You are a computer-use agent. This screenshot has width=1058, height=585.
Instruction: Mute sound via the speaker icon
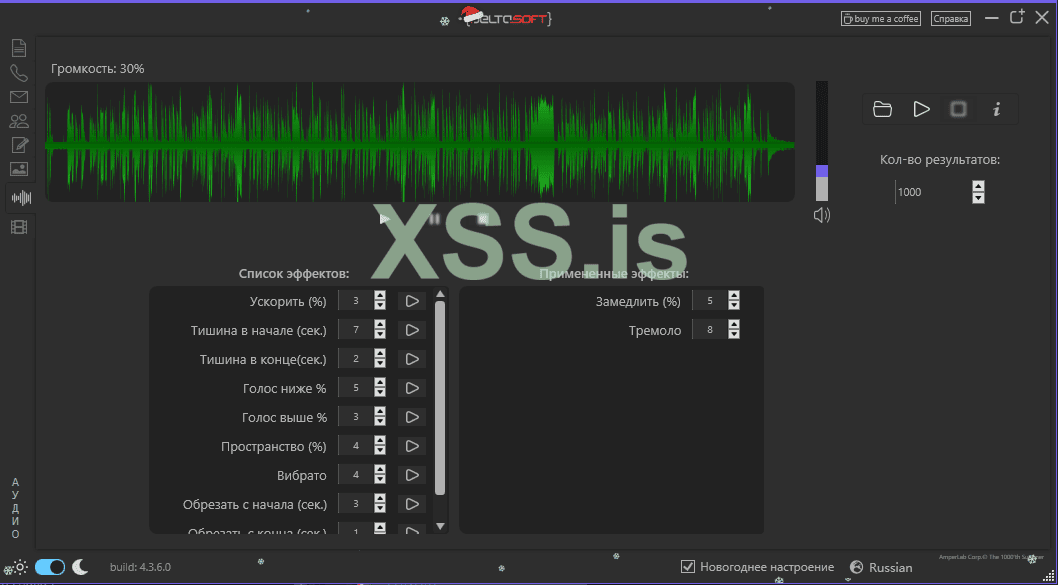coord(821,215)
